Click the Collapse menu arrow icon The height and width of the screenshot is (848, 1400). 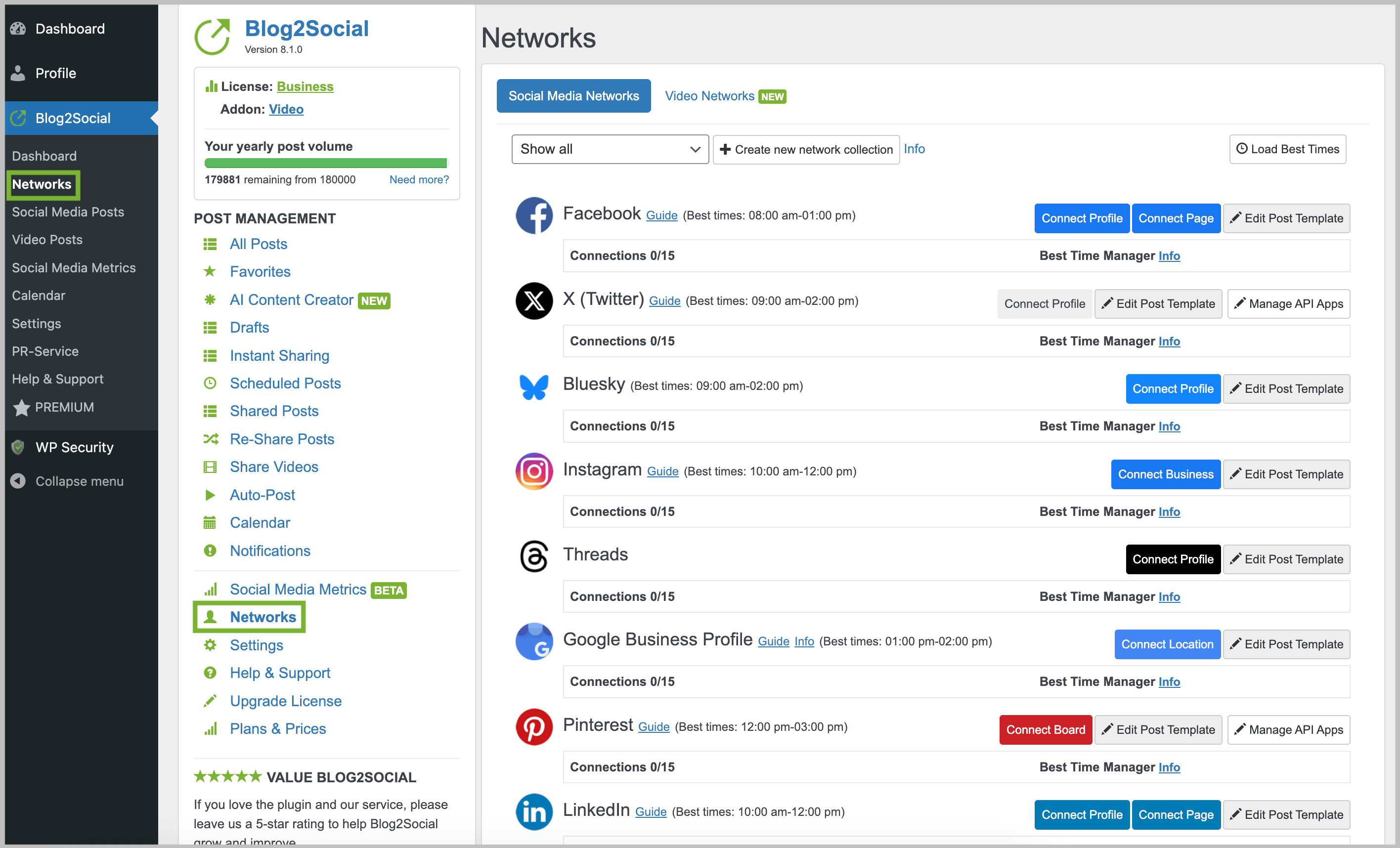18,481
